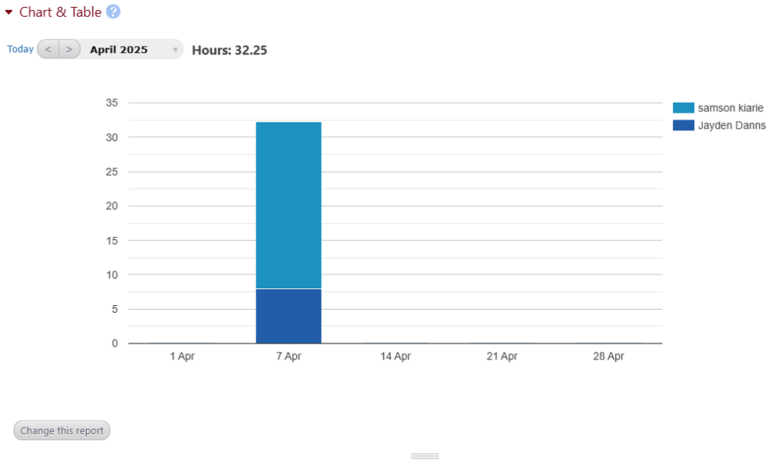Advance to next month with right arrow
The image size is (768, 460).
click(69, 49)
